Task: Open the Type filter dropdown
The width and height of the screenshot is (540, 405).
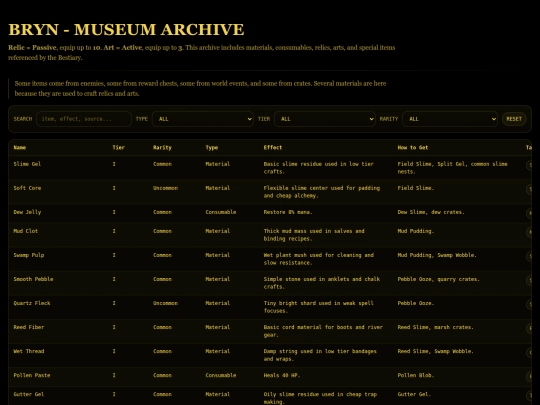Action: (203, 119)
